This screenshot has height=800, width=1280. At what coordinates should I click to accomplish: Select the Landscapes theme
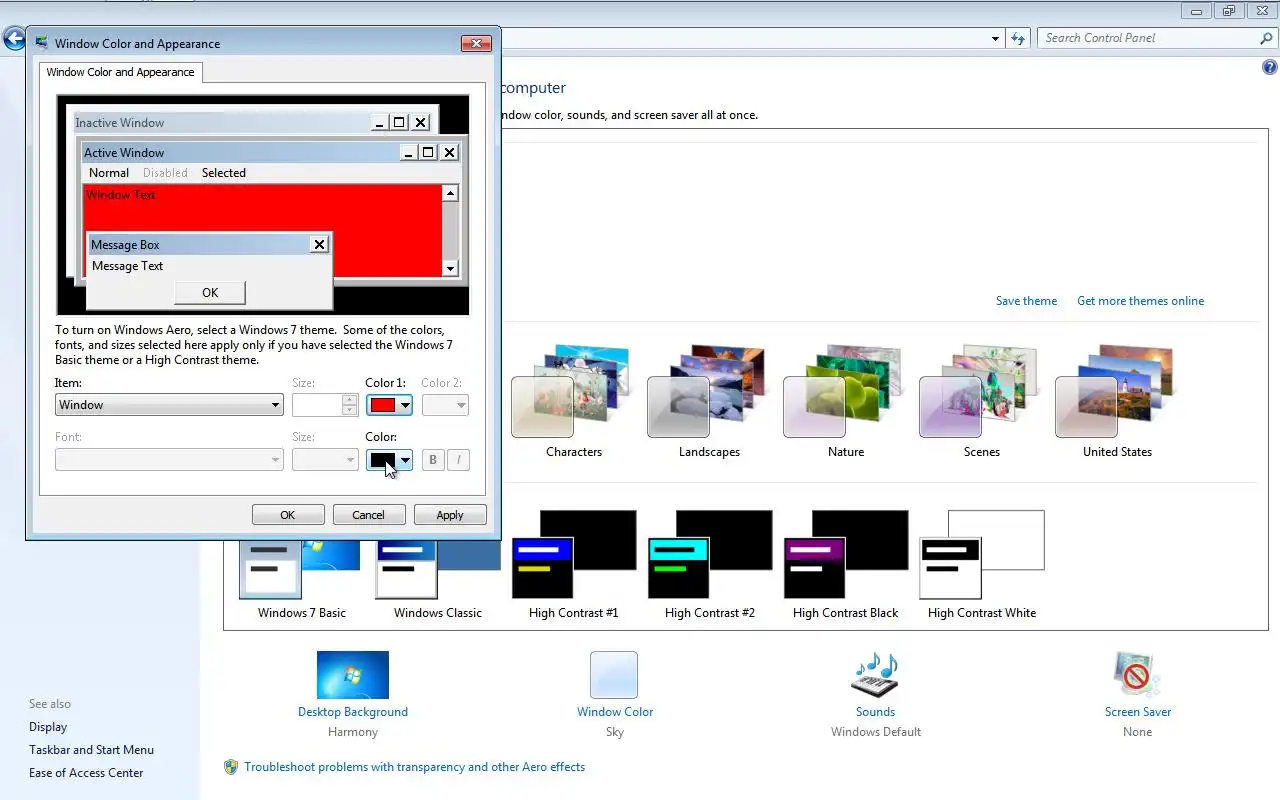tap(709, 400)
